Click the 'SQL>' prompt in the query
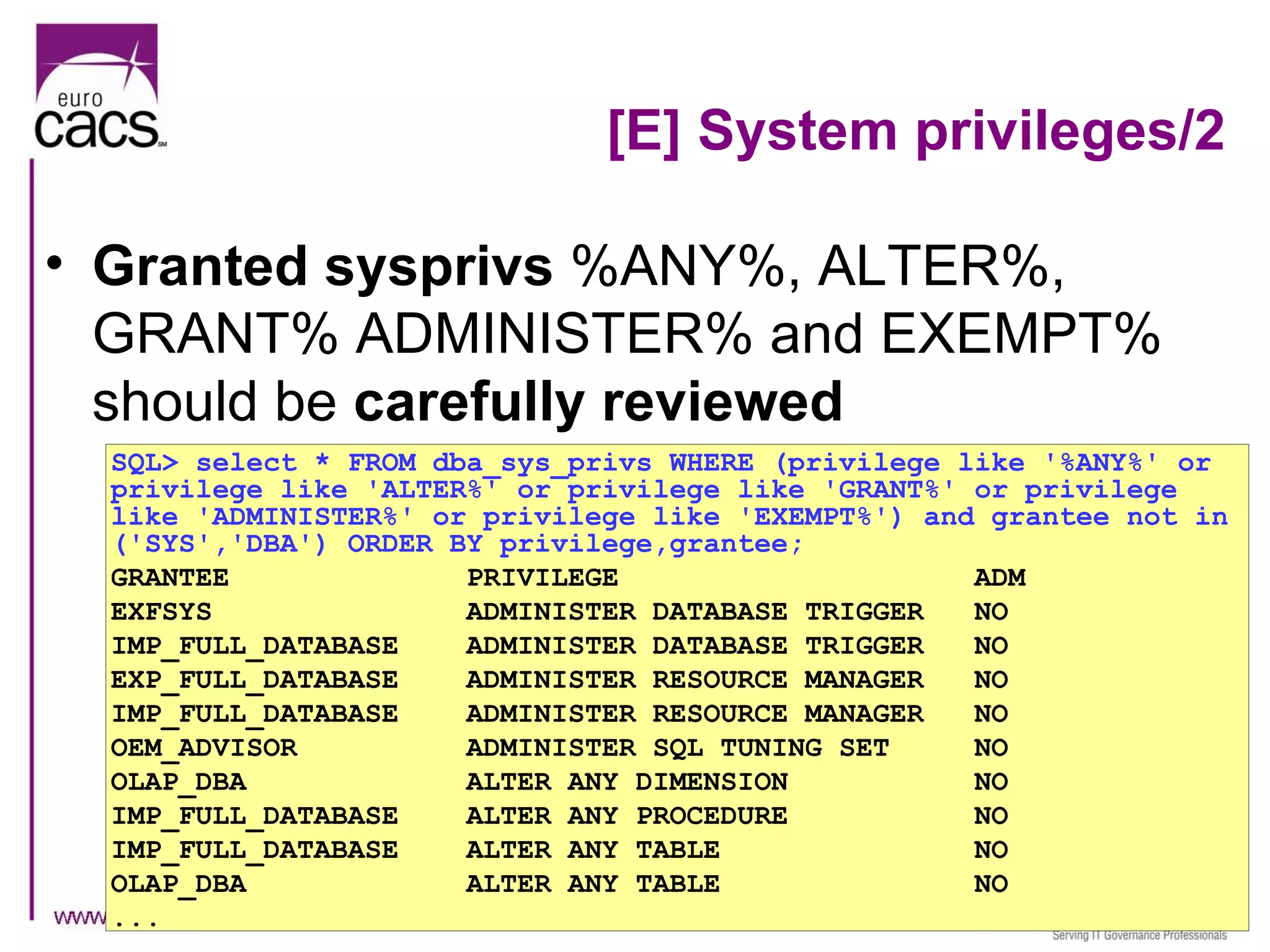The image size is (1270, 952). point(145,463)
